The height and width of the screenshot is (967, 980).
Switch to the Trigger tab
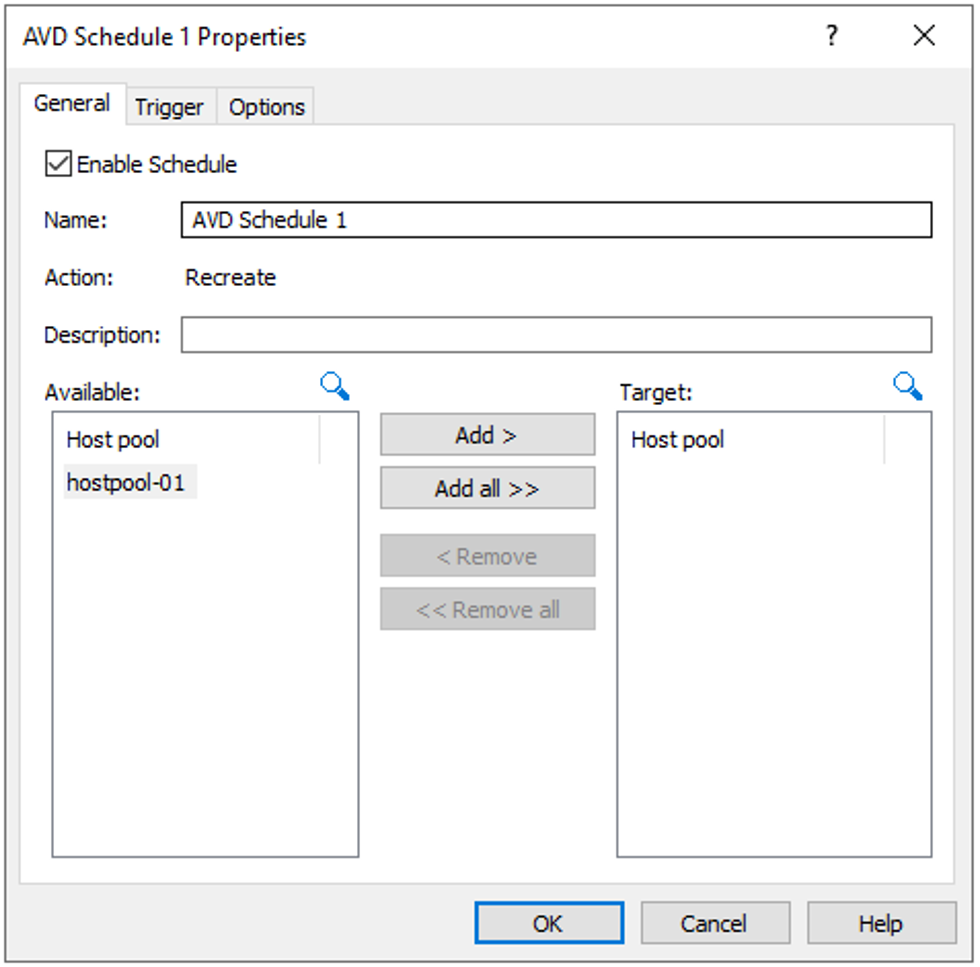pyautogui.click(x=169, y=107)
